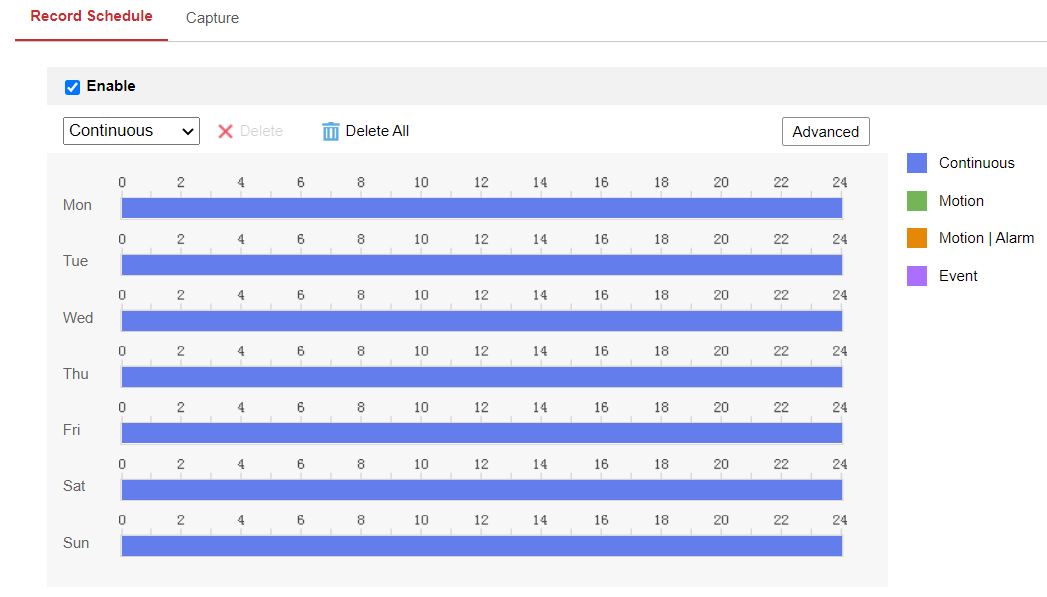Select Sunday's recording schedule bar
Viewport: 1047px width, 597px height.
481,545
